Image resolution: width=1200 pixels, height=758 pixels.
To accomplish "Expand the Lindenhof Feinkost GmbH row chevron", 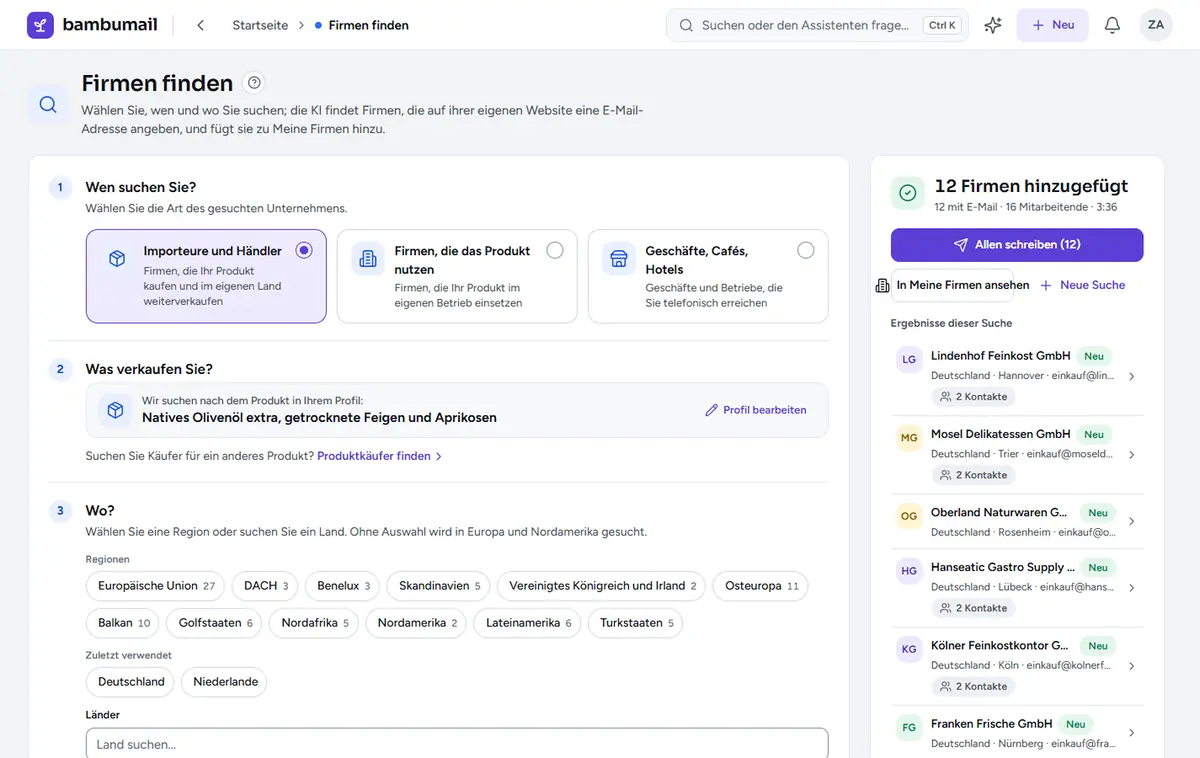I will (x=1131, y=377).
